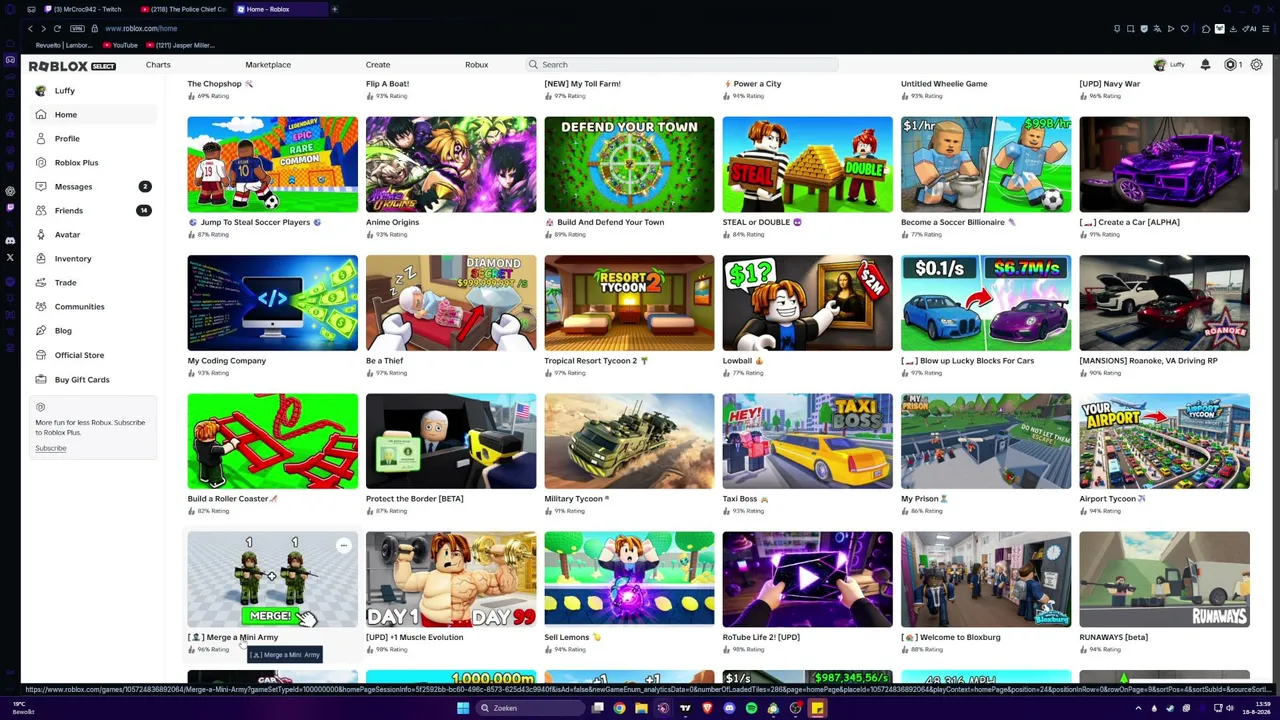This screenshot has width=1280, height=720.
Task: Open Build And Defend Your Town thumbnail
Action: click(629, 165)
